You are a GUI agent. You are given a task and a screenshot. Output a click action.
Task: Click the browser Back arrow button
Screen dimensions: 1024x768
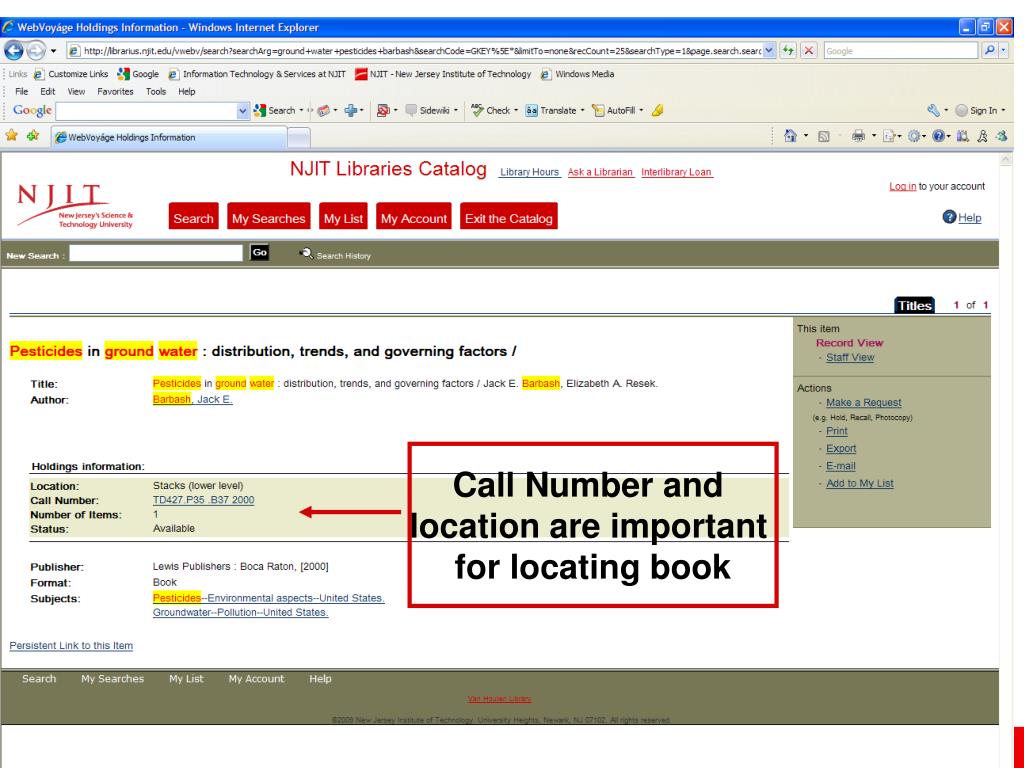[14, 50]
